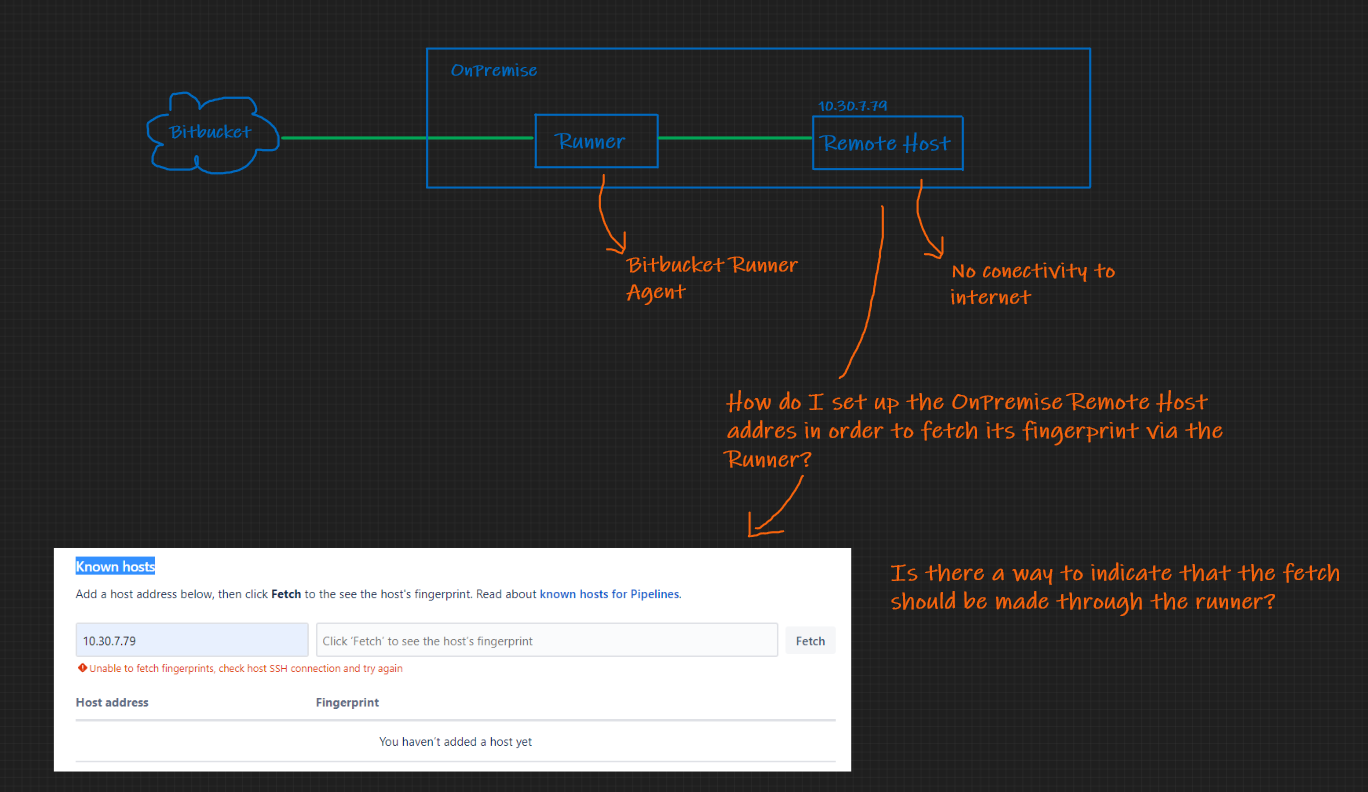This screenshot has height=792, width=1368.
Task: Select the orange question text about fetching through runner
Action: pyautogui.click(x=1115, y=587)
